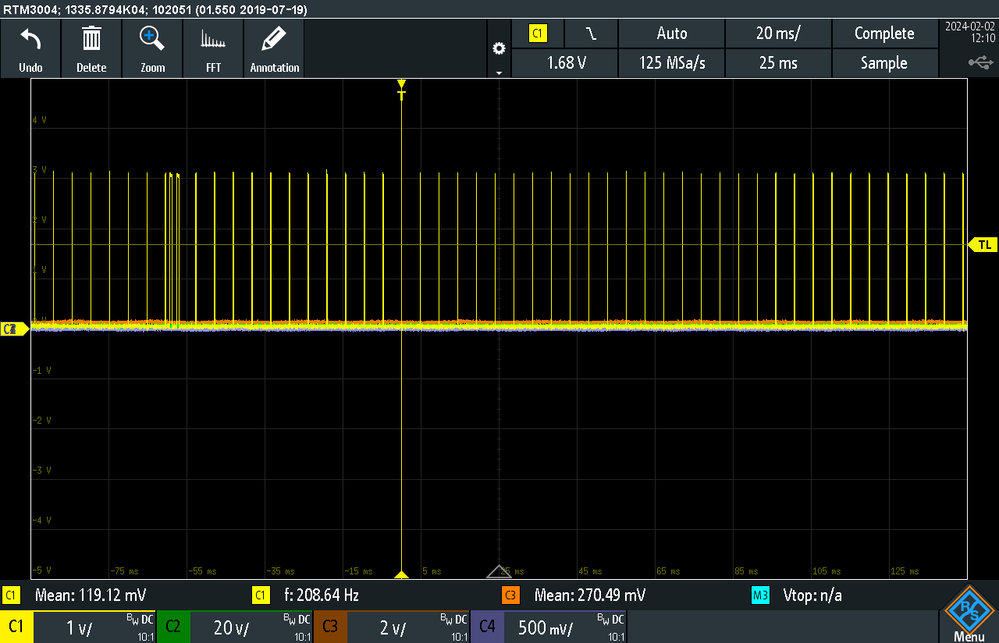Activate the Zoom magnifier tool
This screenshot has width=999, height=643.
click(x=152, y=49)
